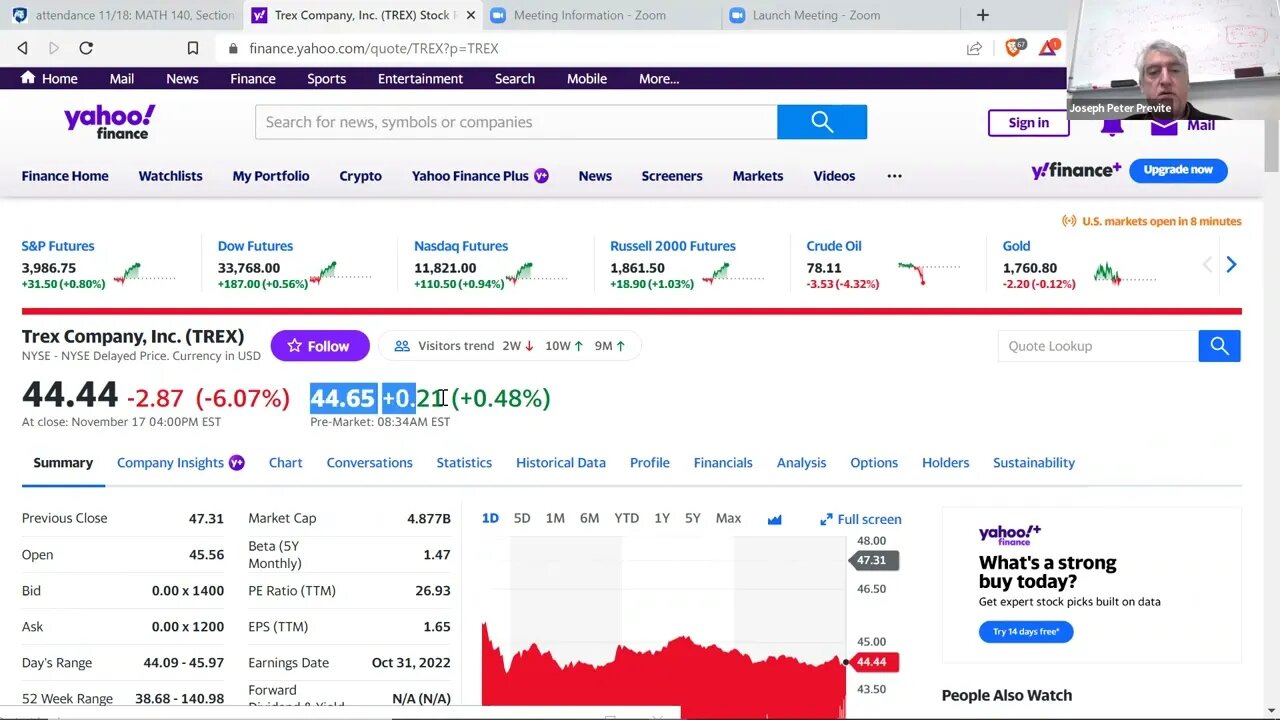Screen dimensions: 1280x720
Task: Switch to the Chart tab
Action: point(285,463)
